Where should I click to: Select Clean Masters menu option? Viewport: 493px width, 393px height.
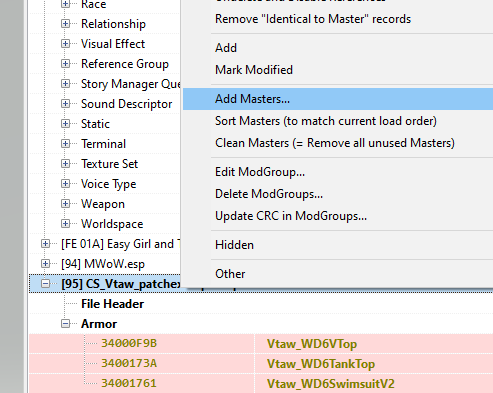pos(335,143)
